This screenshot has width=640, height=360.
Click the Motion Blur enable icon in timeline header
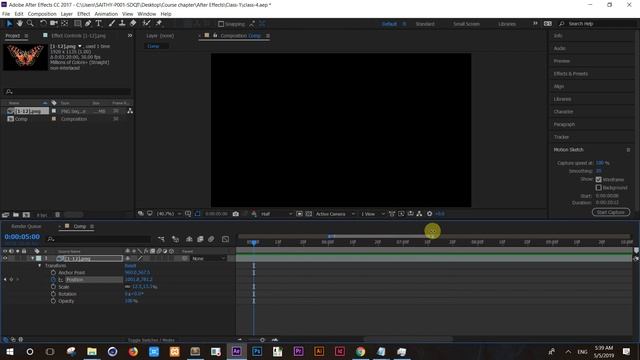(x=211, y=239)
